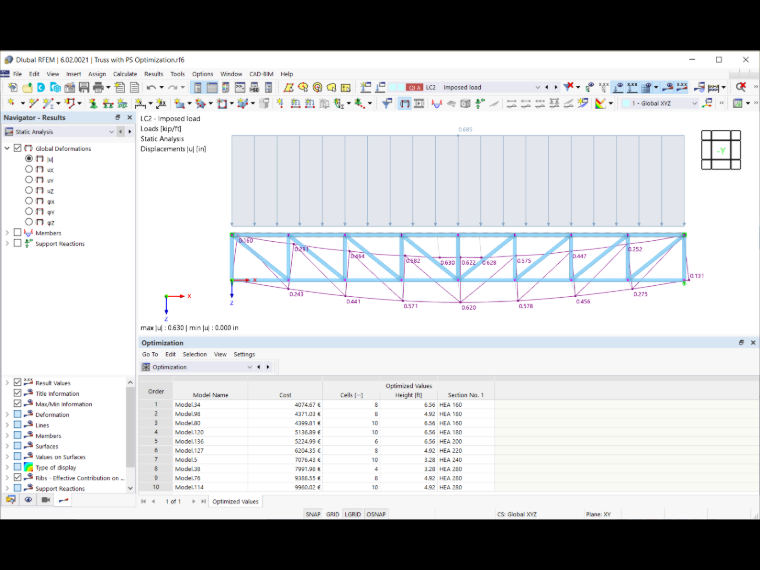Click the Save diskette icon
This screenshot has width=760, height=570.
pyautogui.click(x=84, y=87)
